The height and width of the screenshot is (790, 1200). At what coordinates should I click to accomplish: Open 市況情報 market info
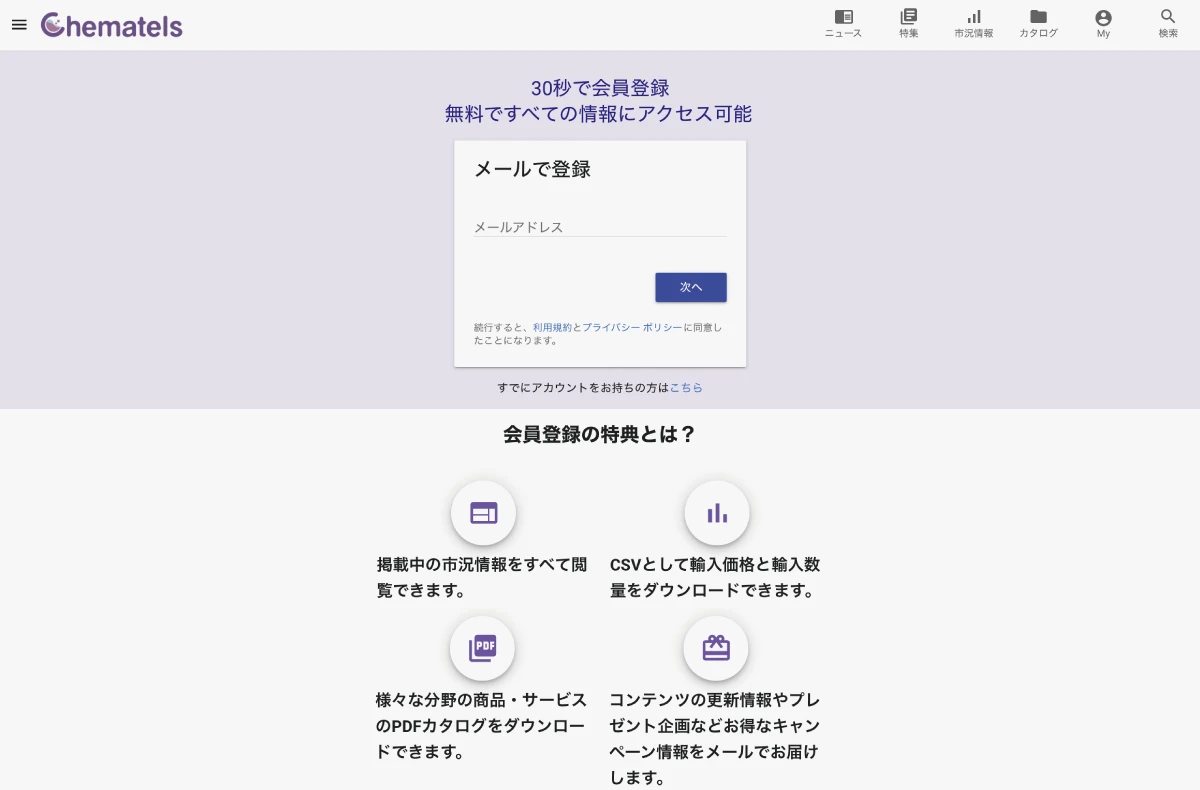[x=973, y=24]
